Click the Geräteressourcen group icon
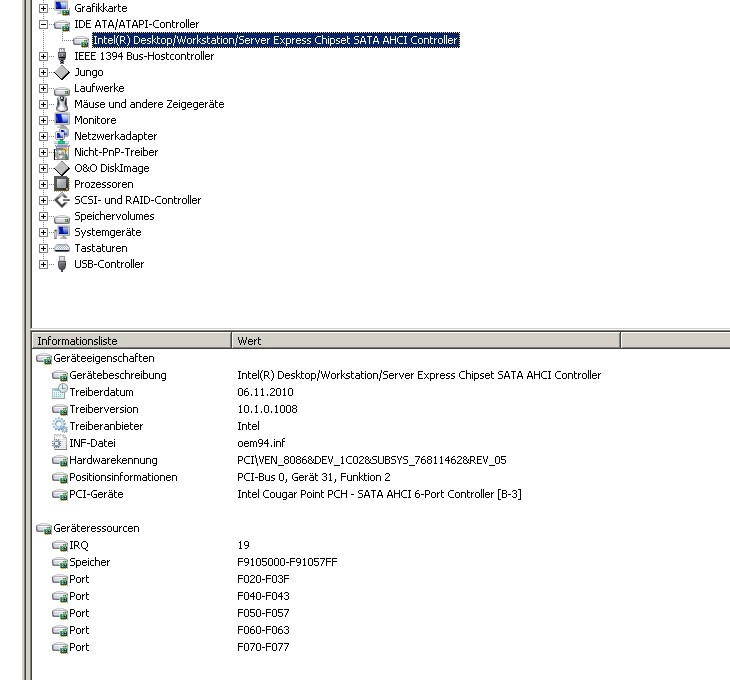 tap(44, 529)
